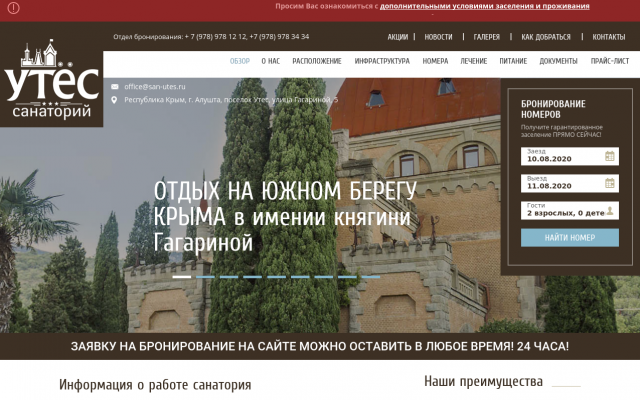This screenshot has width=640, height=400.
Task: Select the first white slider indicator
Action: pyautogui.click(x=182, y=277)
